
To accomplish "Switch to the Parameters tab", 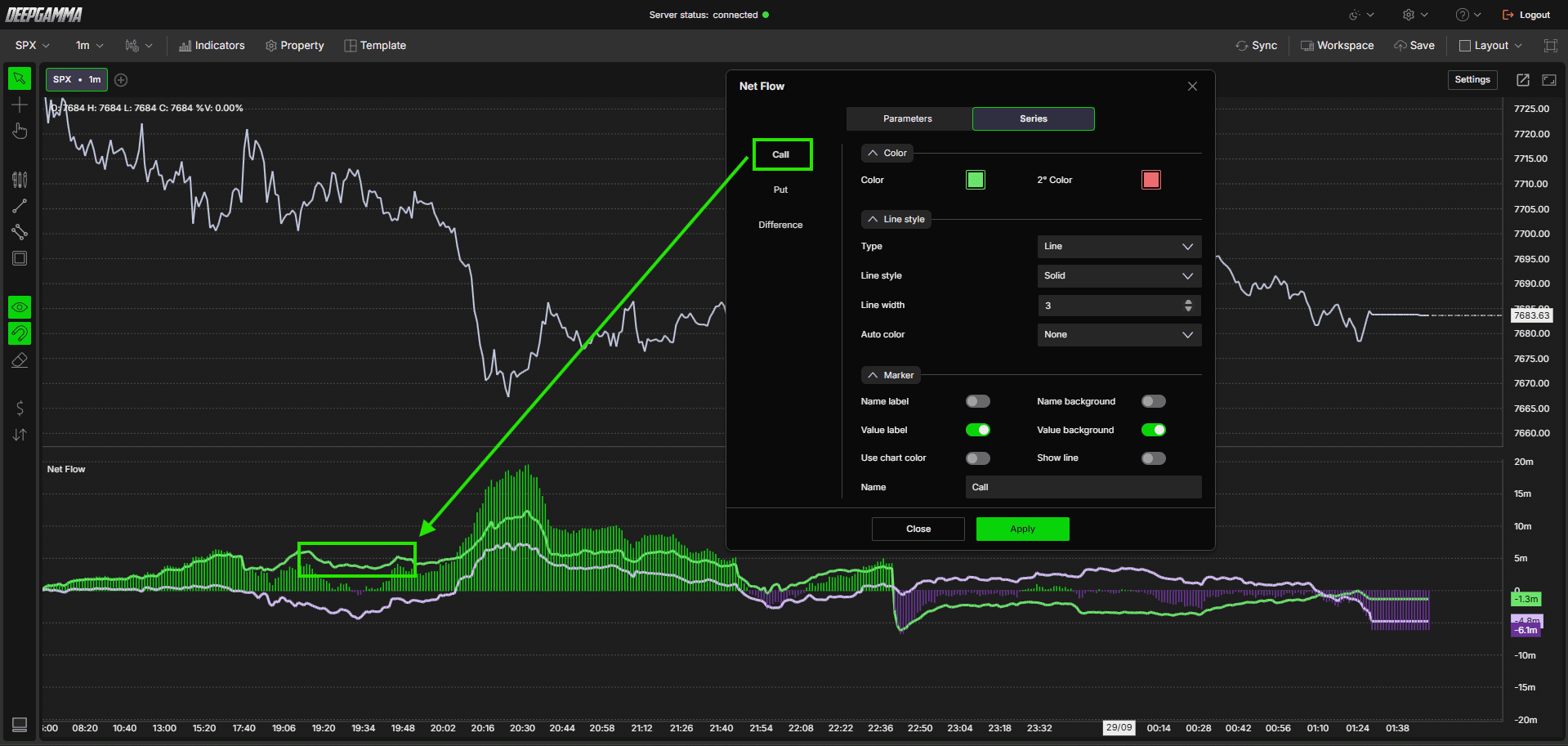I will point(909,118).
